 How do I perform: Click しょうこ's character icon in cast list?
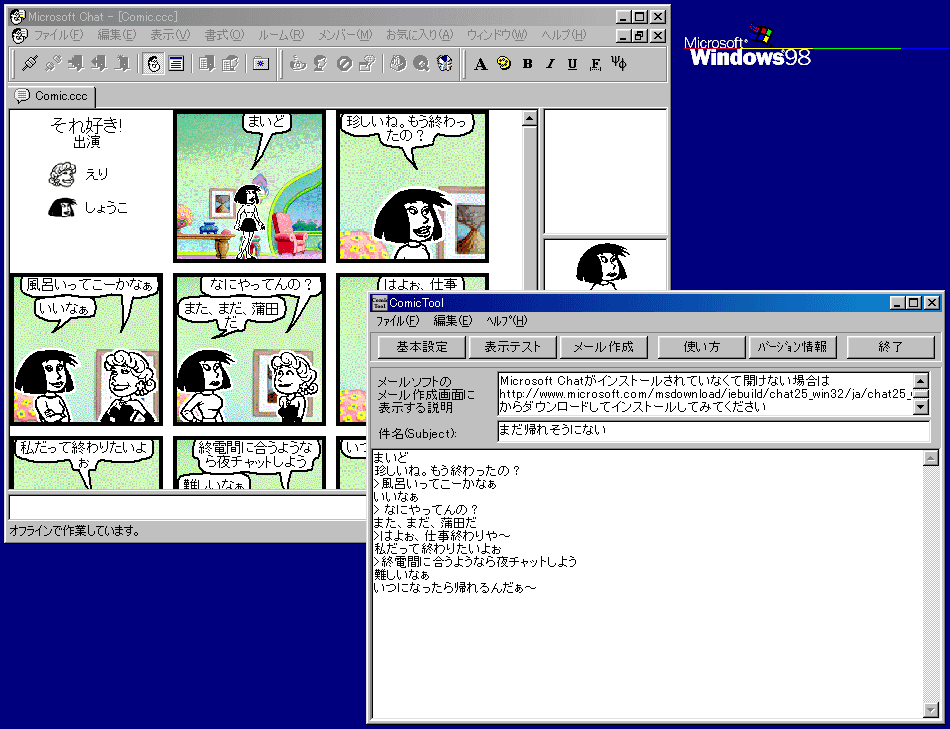[x=62, y=208]
